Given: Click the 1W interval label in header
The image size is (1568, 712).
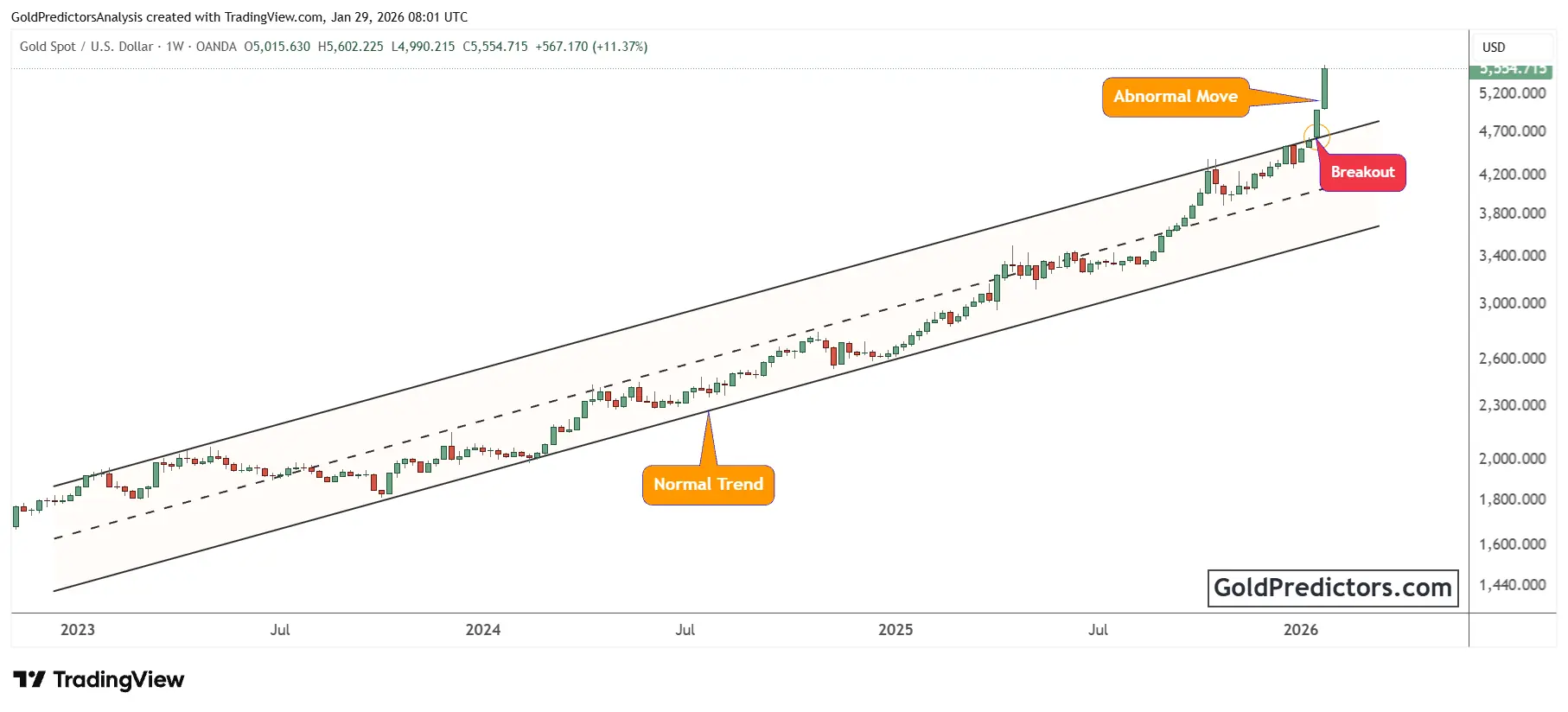Looking at the screenshot, I should (x=175, y=47).
